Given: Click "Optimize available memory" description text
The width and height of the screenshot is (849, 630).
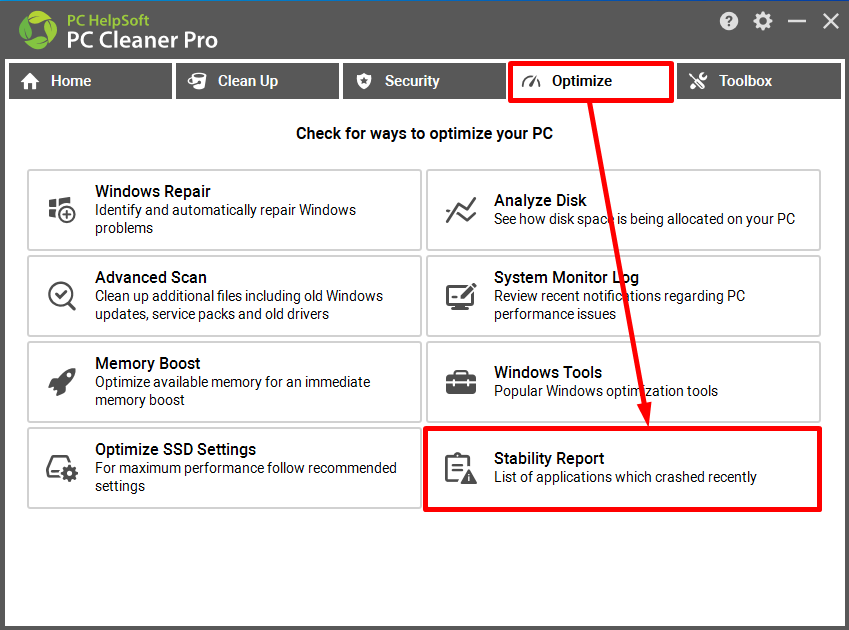Looking at the screenshot, I should [x=233, y=391].
